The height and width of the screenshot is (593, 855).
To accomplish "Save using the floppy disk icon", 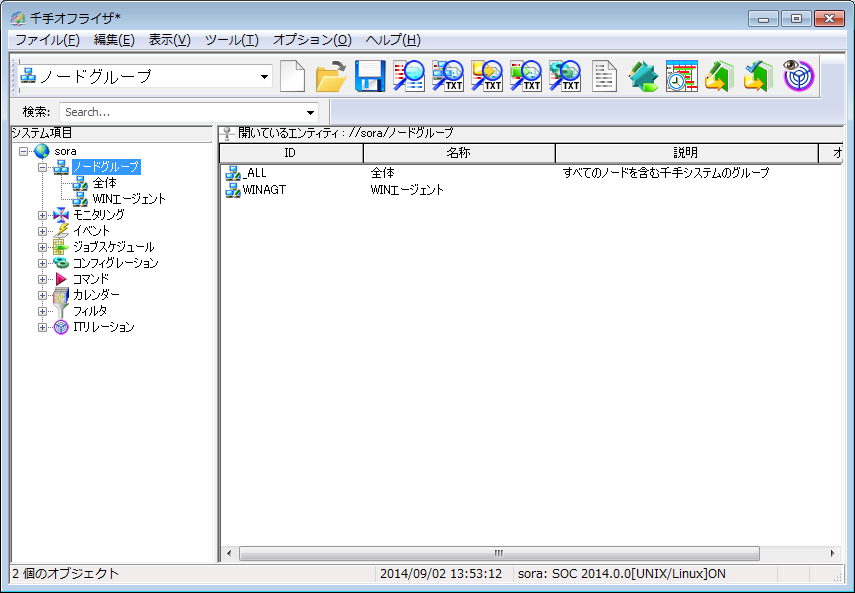I will pos(370,76).
